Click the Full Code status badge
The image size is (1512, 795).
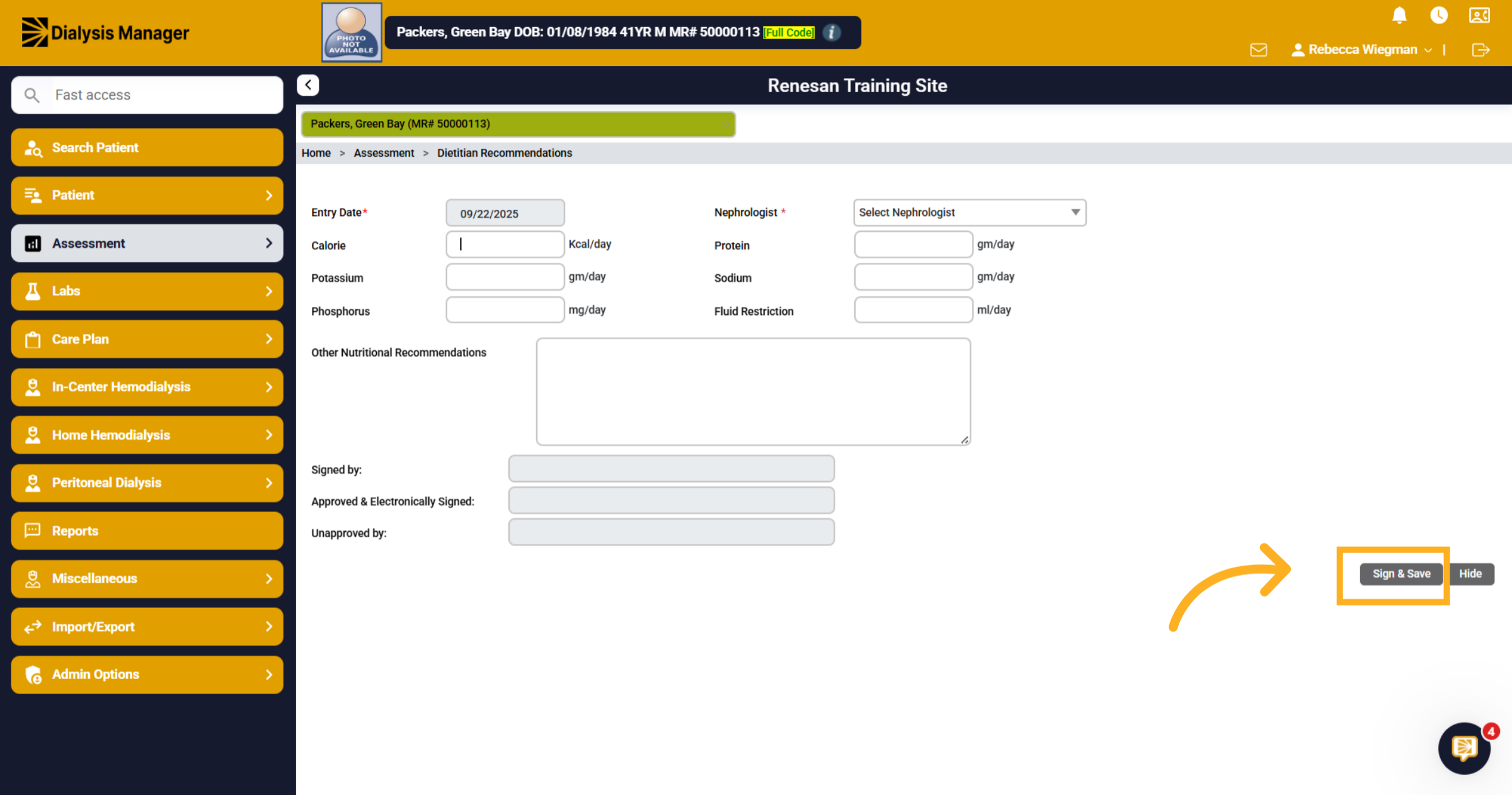point(789,32)
